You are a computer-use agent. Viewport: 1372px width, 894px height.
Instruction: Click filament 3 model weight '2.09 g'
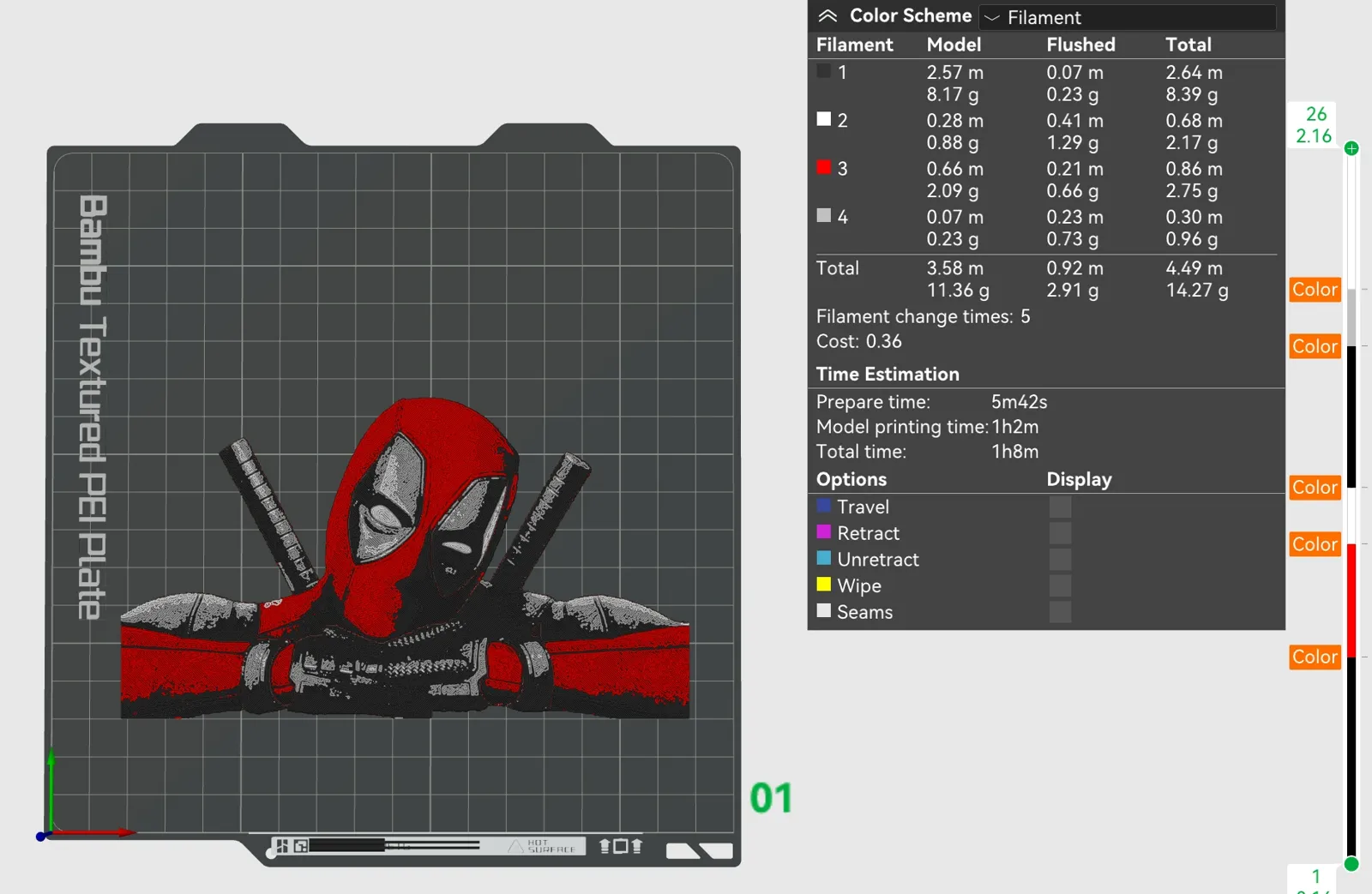[x=952, y=191]
